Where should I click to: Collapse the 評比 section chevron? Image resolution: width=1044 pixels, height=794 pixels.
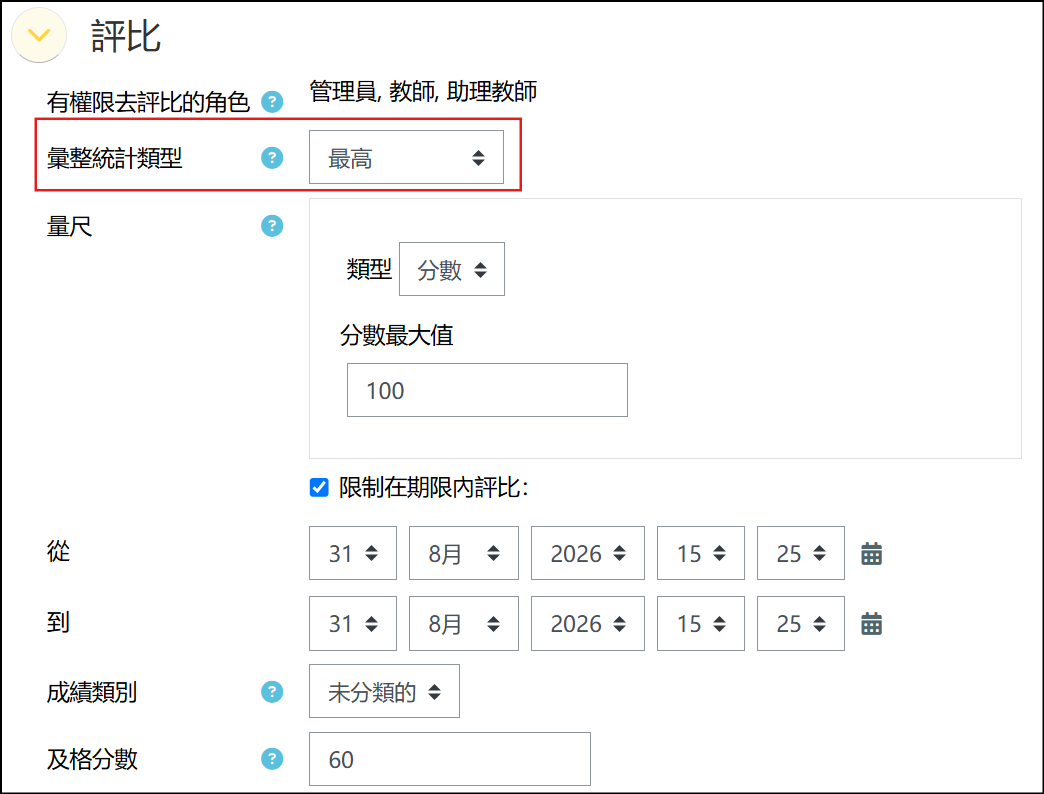tap(39, 35)
